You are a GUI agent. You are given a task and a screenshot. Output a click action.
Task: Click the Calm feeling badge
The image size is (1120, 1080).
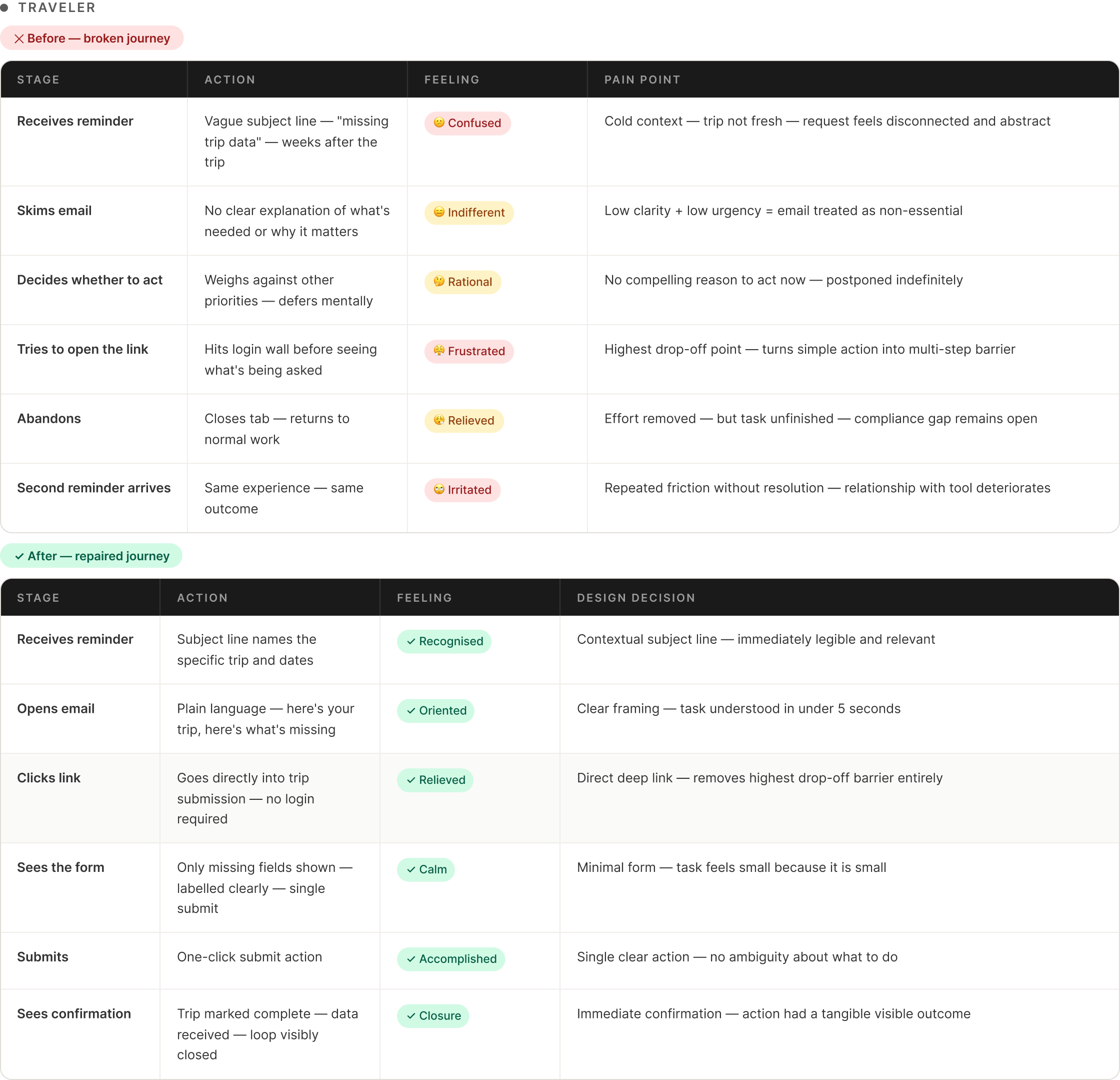(425, 869)
